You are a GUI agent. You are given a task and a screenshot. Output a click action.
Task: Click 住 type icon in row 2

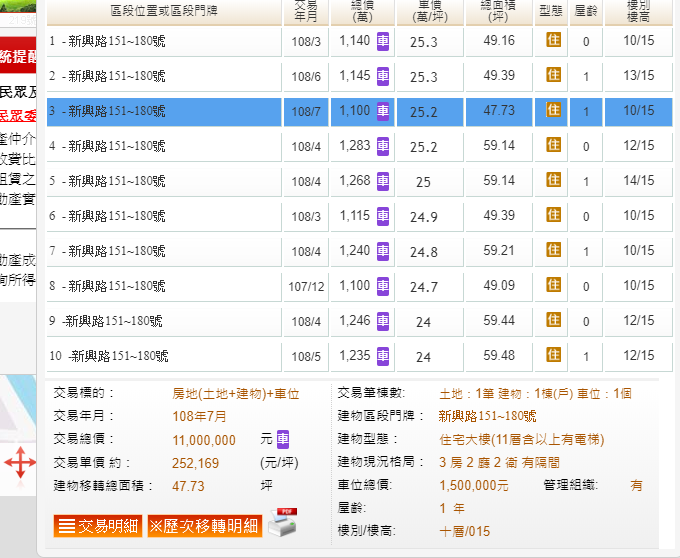[553, 75]
